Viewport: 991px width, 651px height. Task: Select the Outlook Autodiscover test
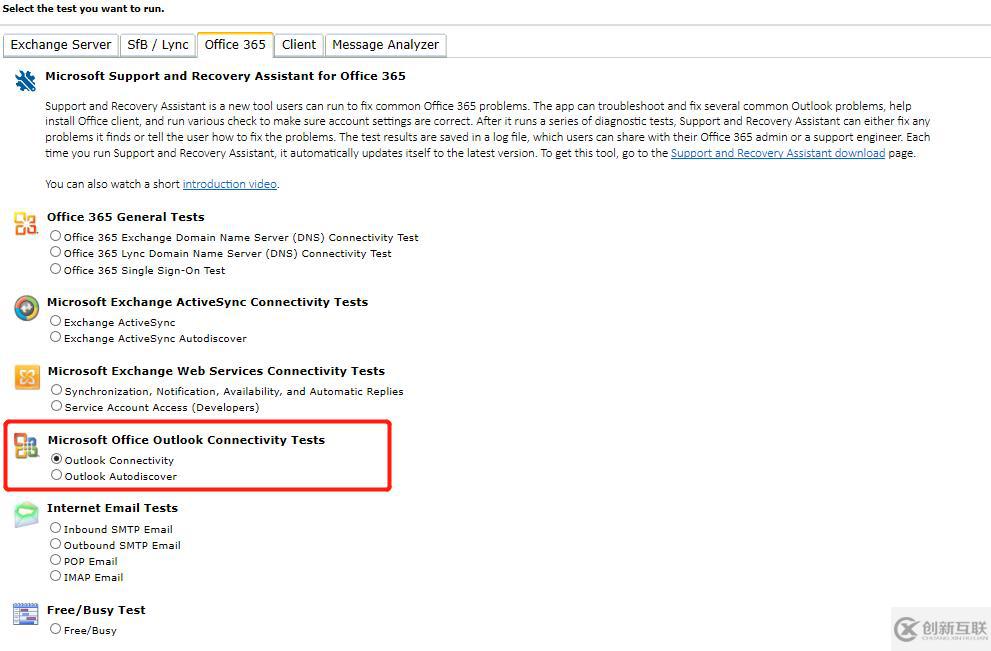57,475
